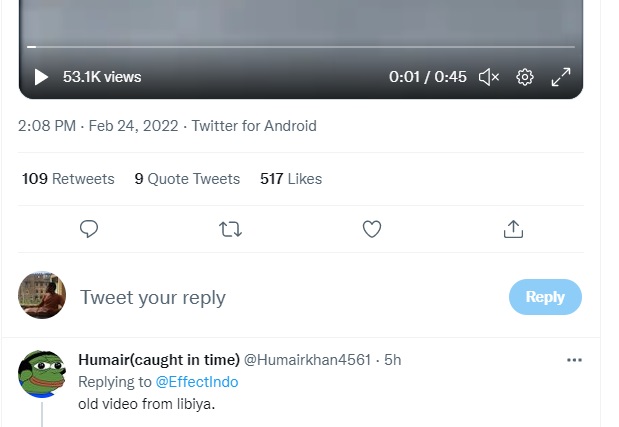Unmute the video sound
619x427 pixels.
[488, 77]
